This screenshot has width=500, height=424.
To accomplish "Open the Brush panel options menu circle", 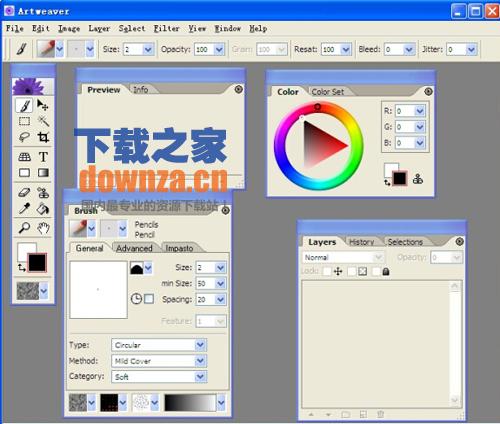I will click(226, 210).
